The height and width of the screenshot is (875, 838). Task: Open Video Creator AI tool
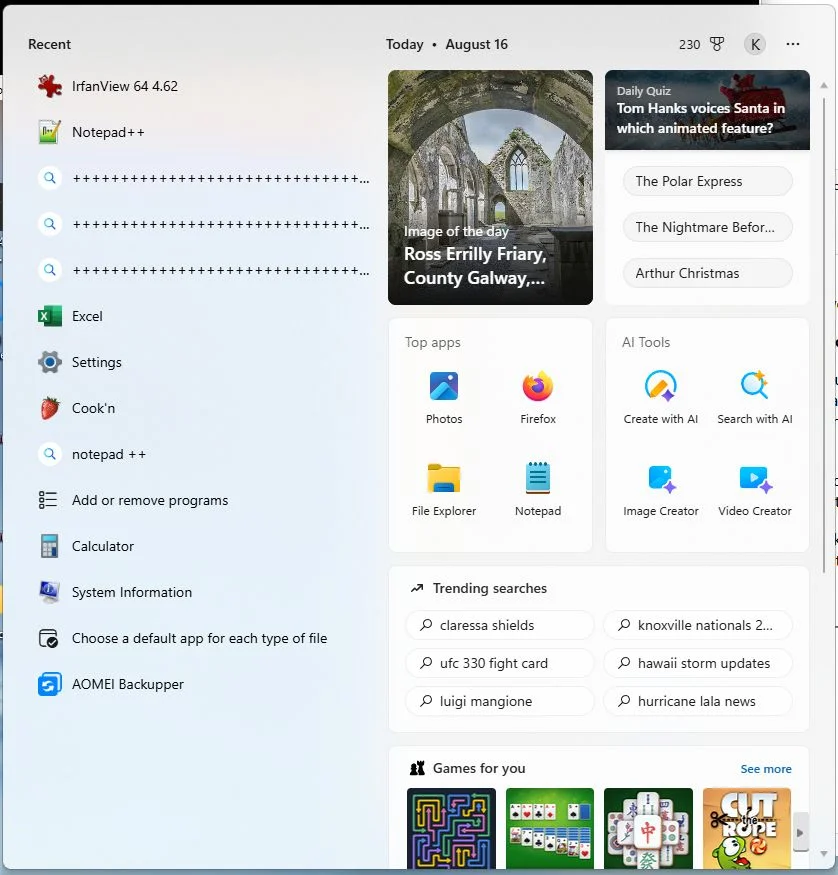coord(754,489)
